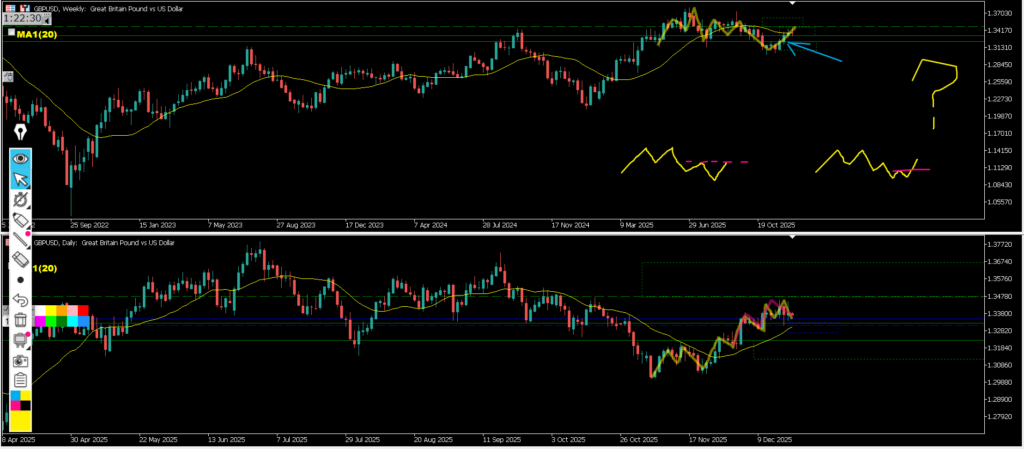Select the eraser tool
The height and width of the screenshot is (449, 1024).
(x=20, y=259)
